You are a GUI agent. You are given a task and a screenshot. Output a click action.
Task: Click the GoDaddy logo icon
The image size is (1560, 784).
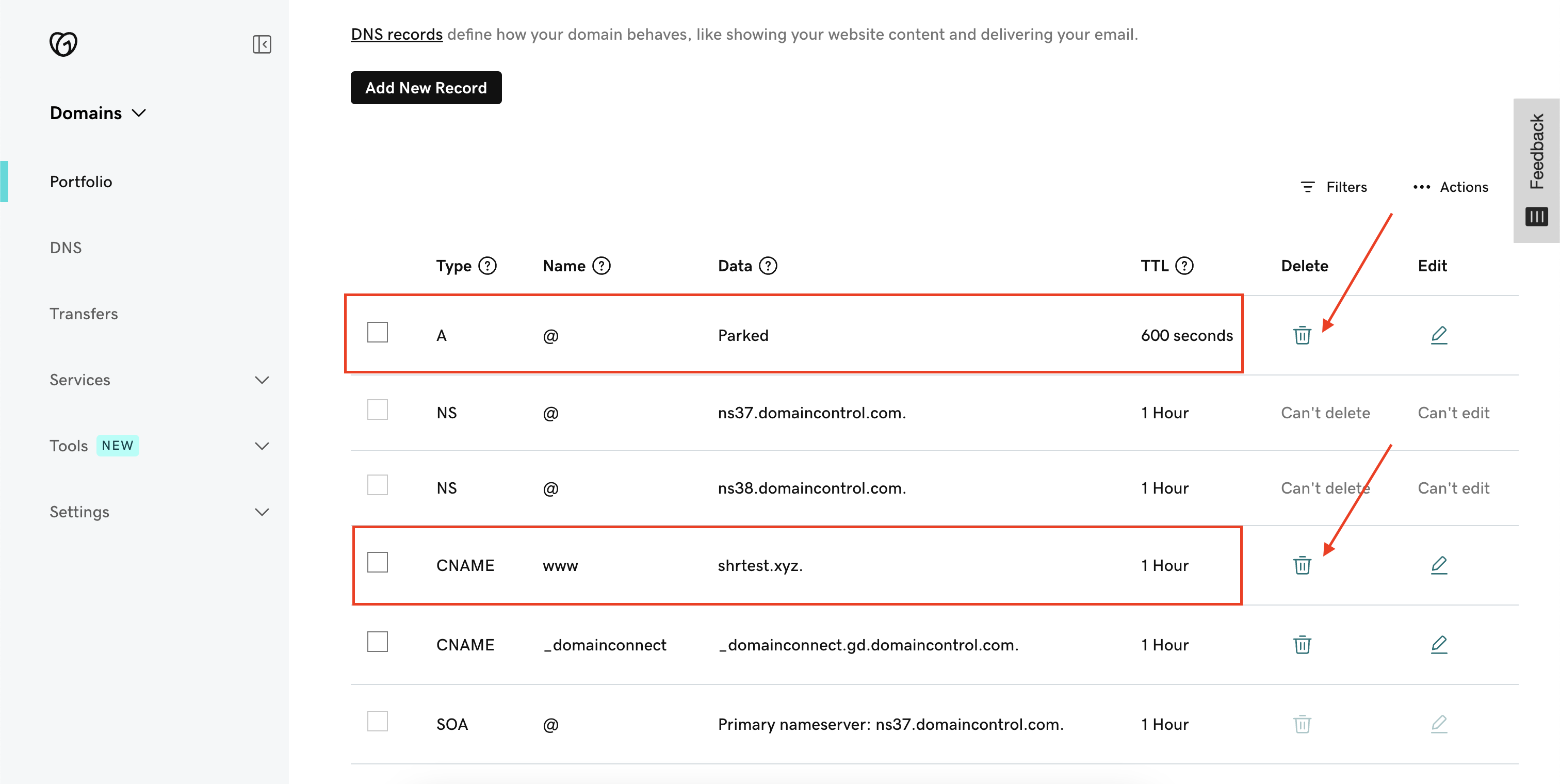coord(63,44)
